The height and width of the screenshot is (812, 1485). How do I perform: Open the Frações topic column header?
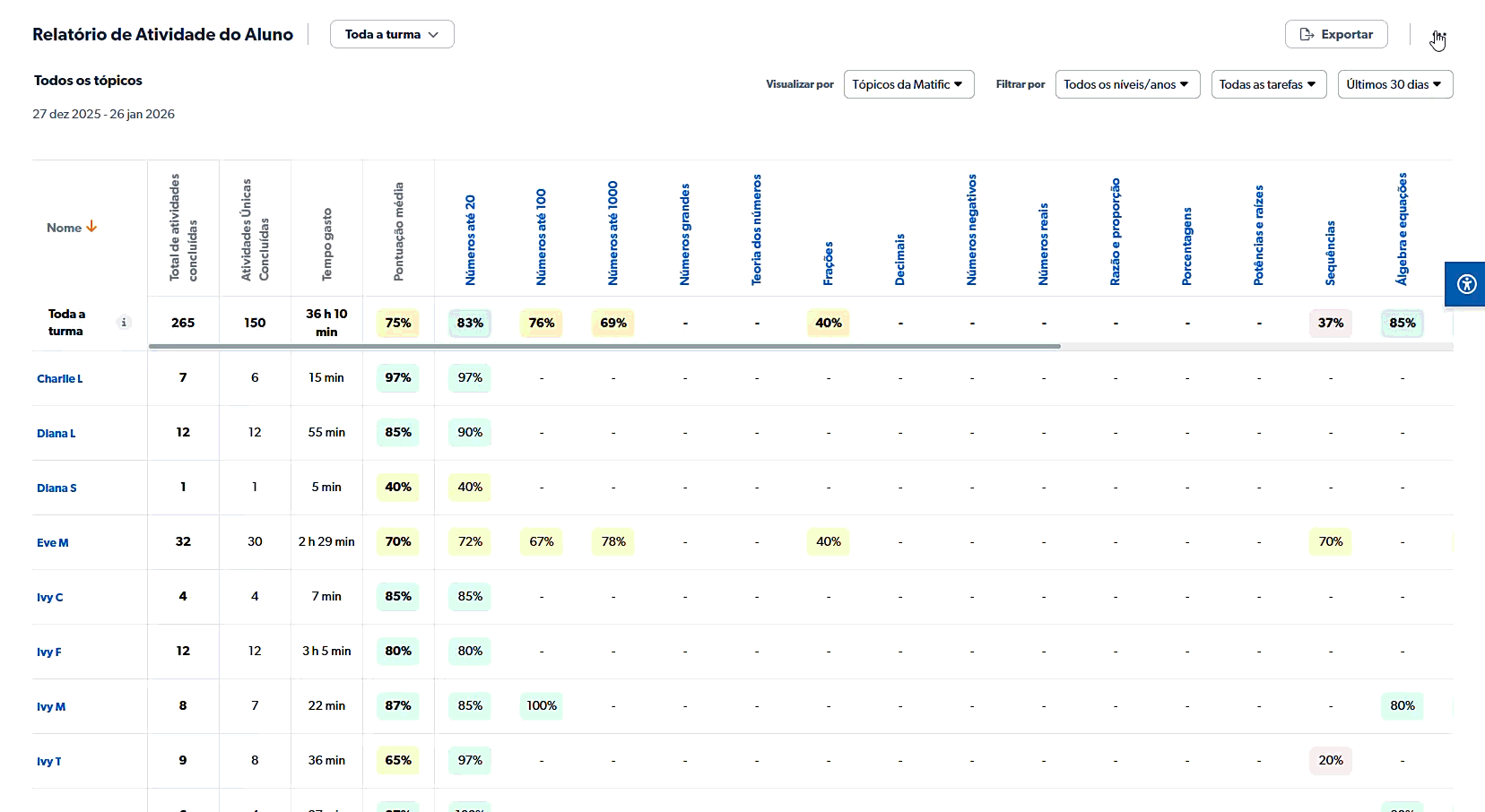(829, 263)
